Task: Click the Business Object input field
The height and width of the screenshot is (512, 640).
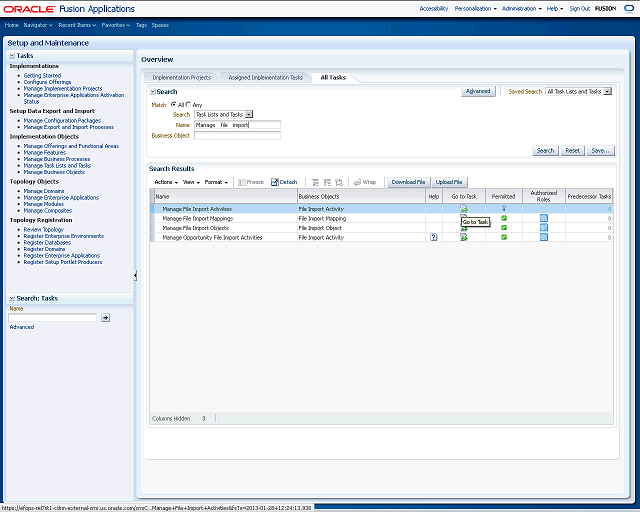Action: pos(237,135)
